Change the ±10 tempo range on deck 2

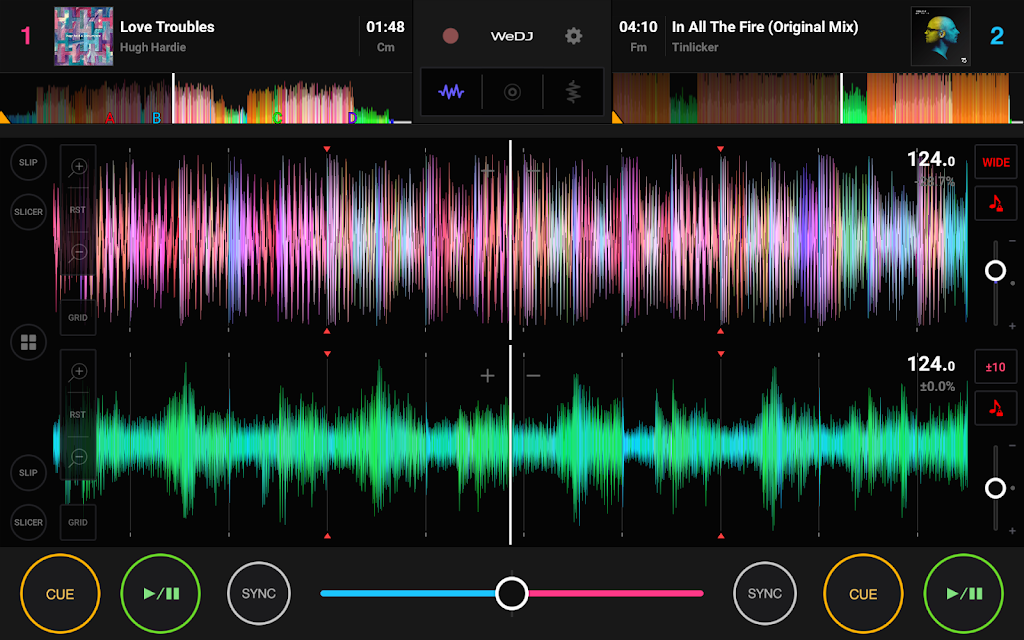pyautogui.click(x=995, y=367)
